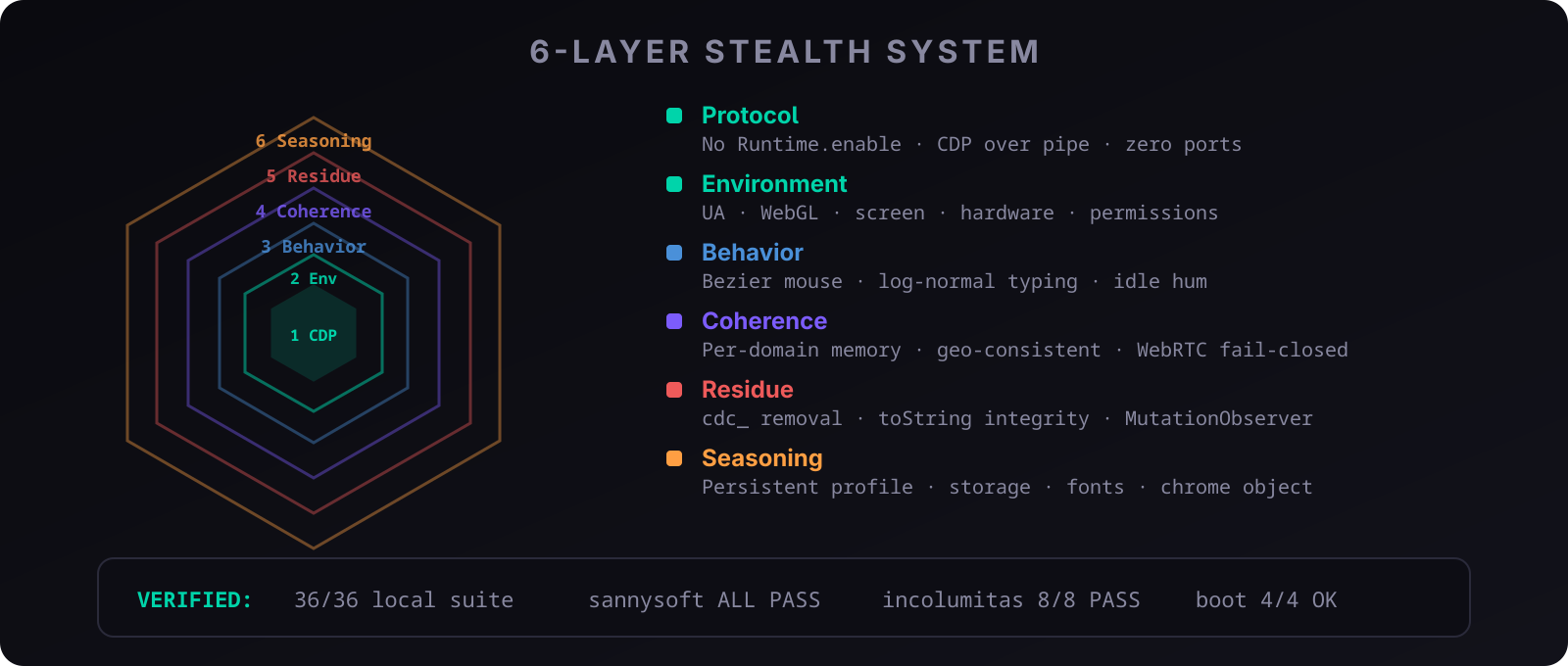Screen dimensions: 1568x666
Task: Click the red square beside Residue
Action: tap(674, 390)
